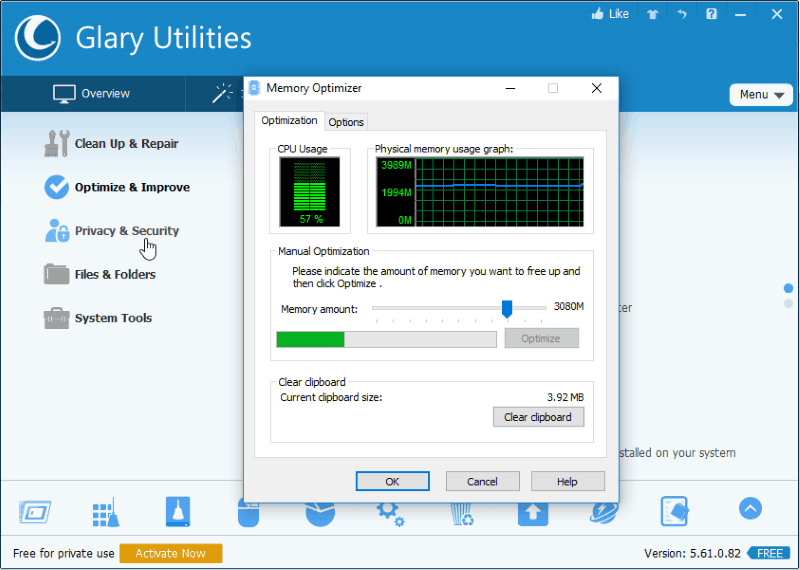Select the Optimization tab

tap(289, 120)
